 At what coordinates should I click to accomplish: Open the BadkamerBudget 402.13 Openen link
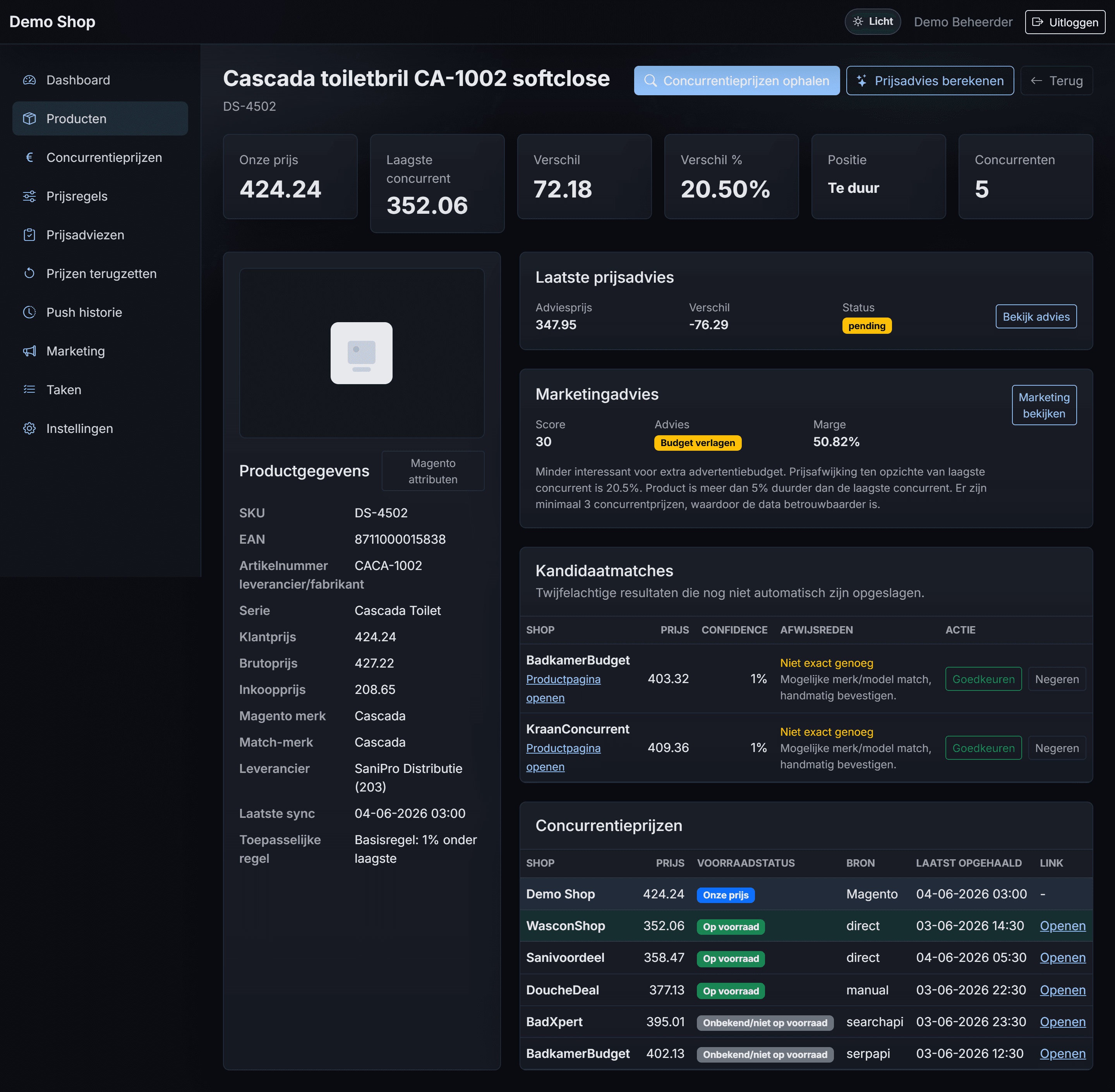tap(1062, 1054)
